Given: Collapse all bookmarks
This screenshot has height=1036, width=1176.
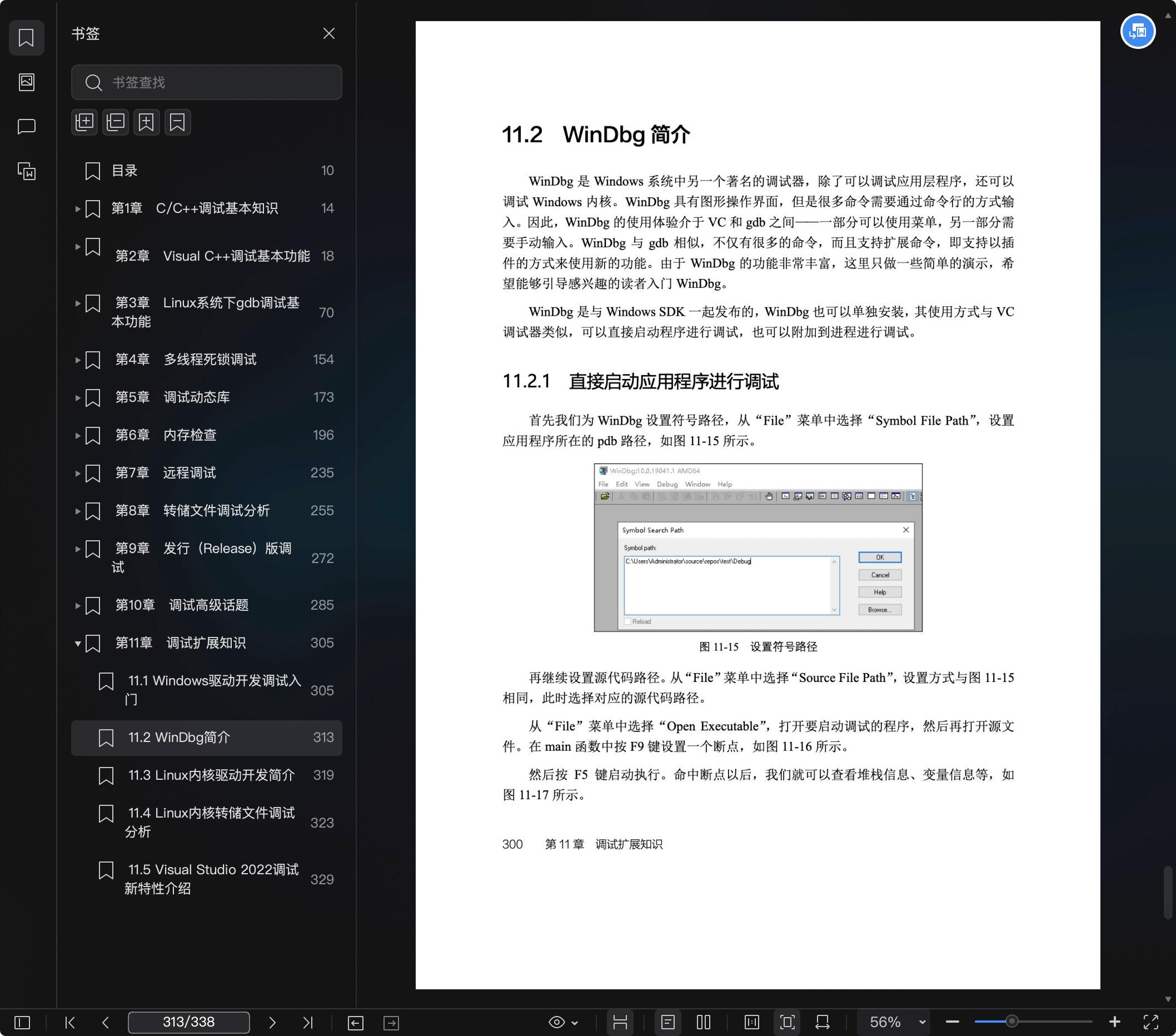Looking at the screenshot, I should click(x=116, y=122).
